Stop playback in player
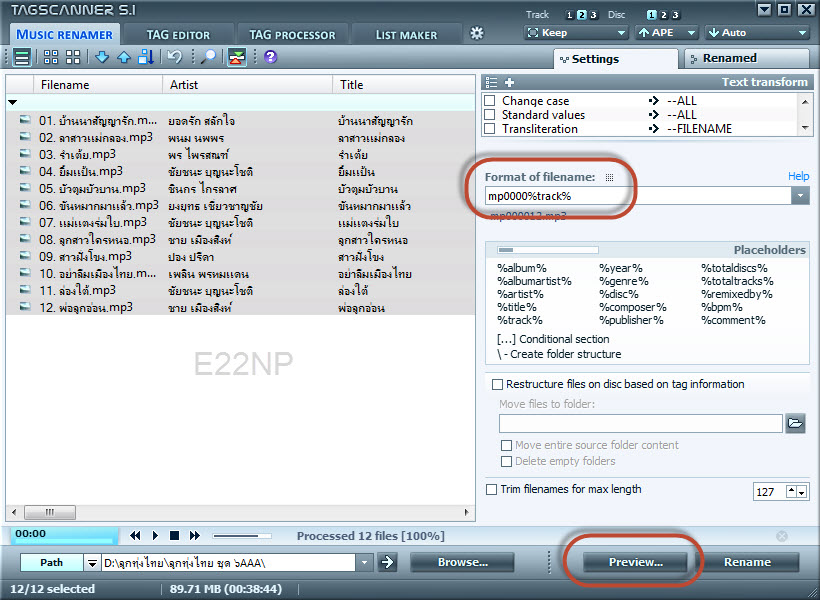820x600 pixels. pyautogui.click(x=175, y=535)
